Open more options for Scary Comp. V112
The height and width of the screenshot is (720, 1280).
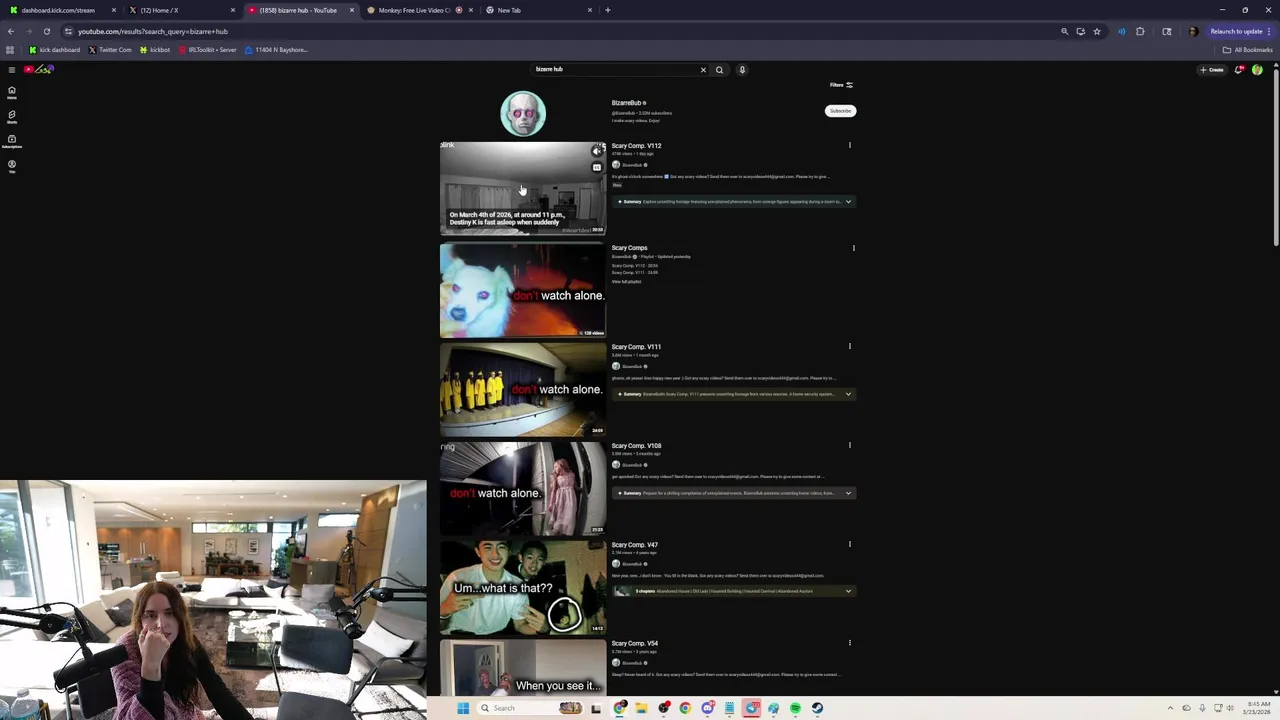click(850, 146)
